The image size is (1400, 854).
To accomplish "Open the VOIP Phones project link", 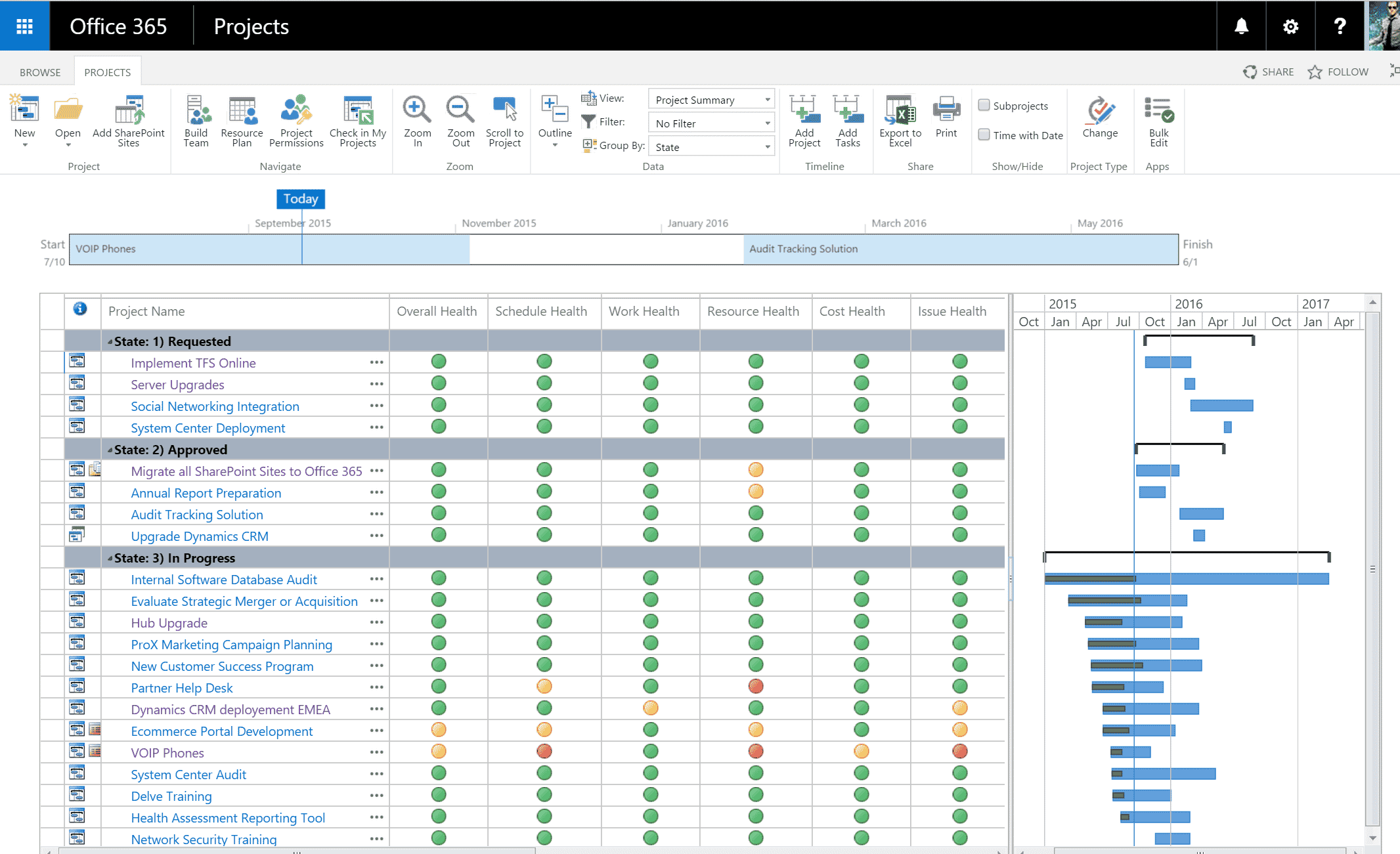I will [167, 753].
